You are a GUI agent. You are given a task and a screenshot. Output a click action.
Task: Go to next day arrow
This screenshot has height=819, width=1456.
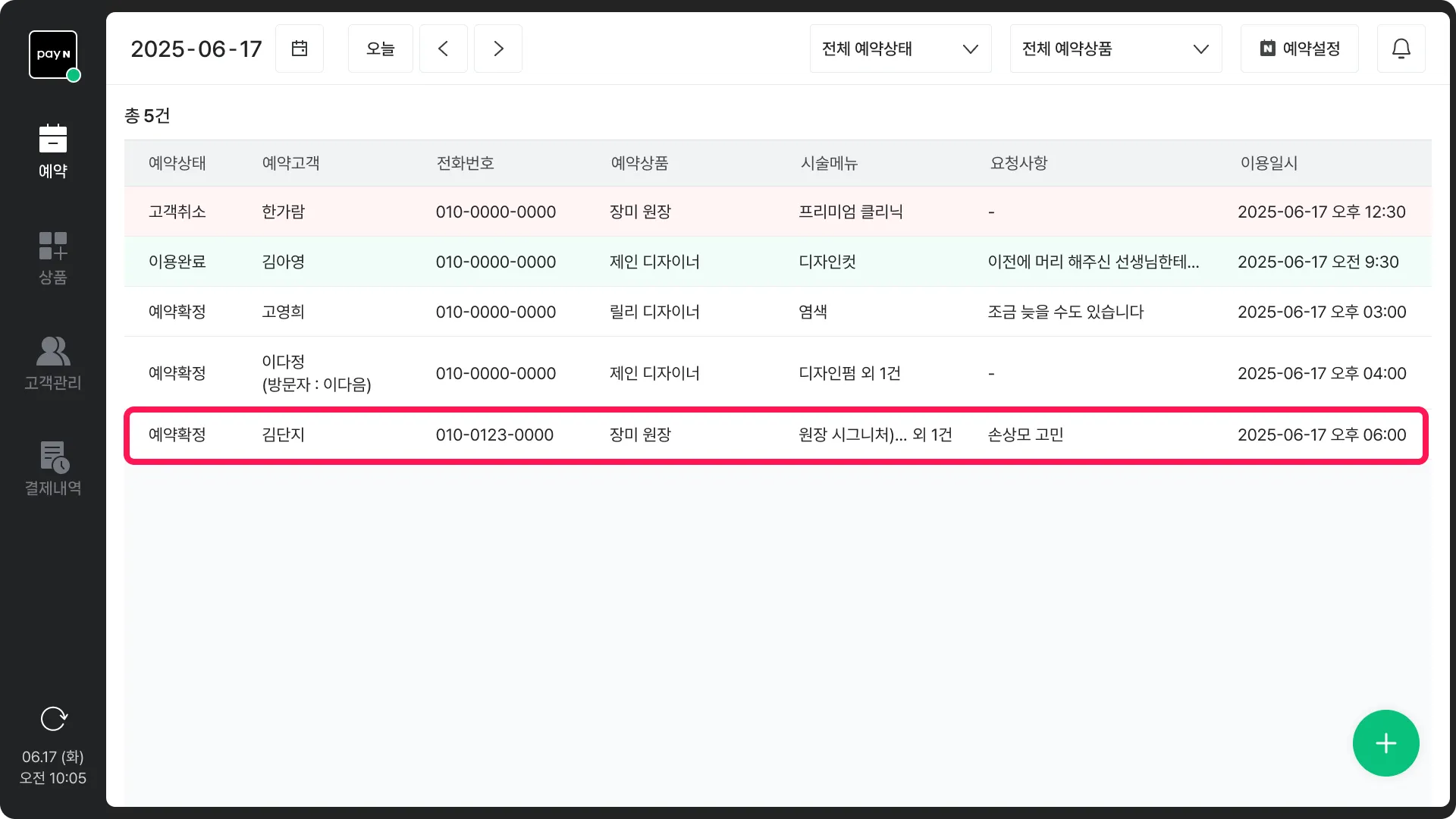pos(498,49)
